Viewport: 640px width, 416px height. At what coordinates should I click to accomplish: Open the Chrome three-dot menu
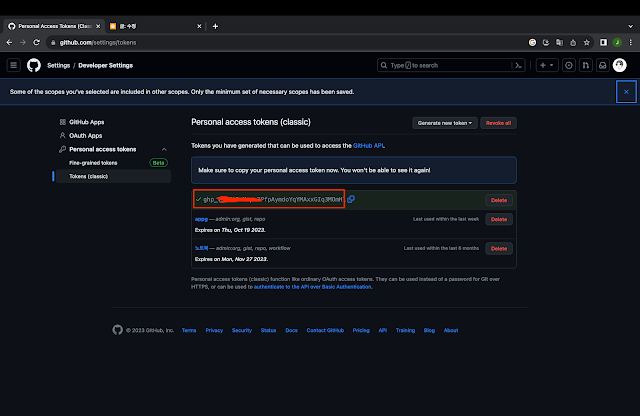pos(631,42)
